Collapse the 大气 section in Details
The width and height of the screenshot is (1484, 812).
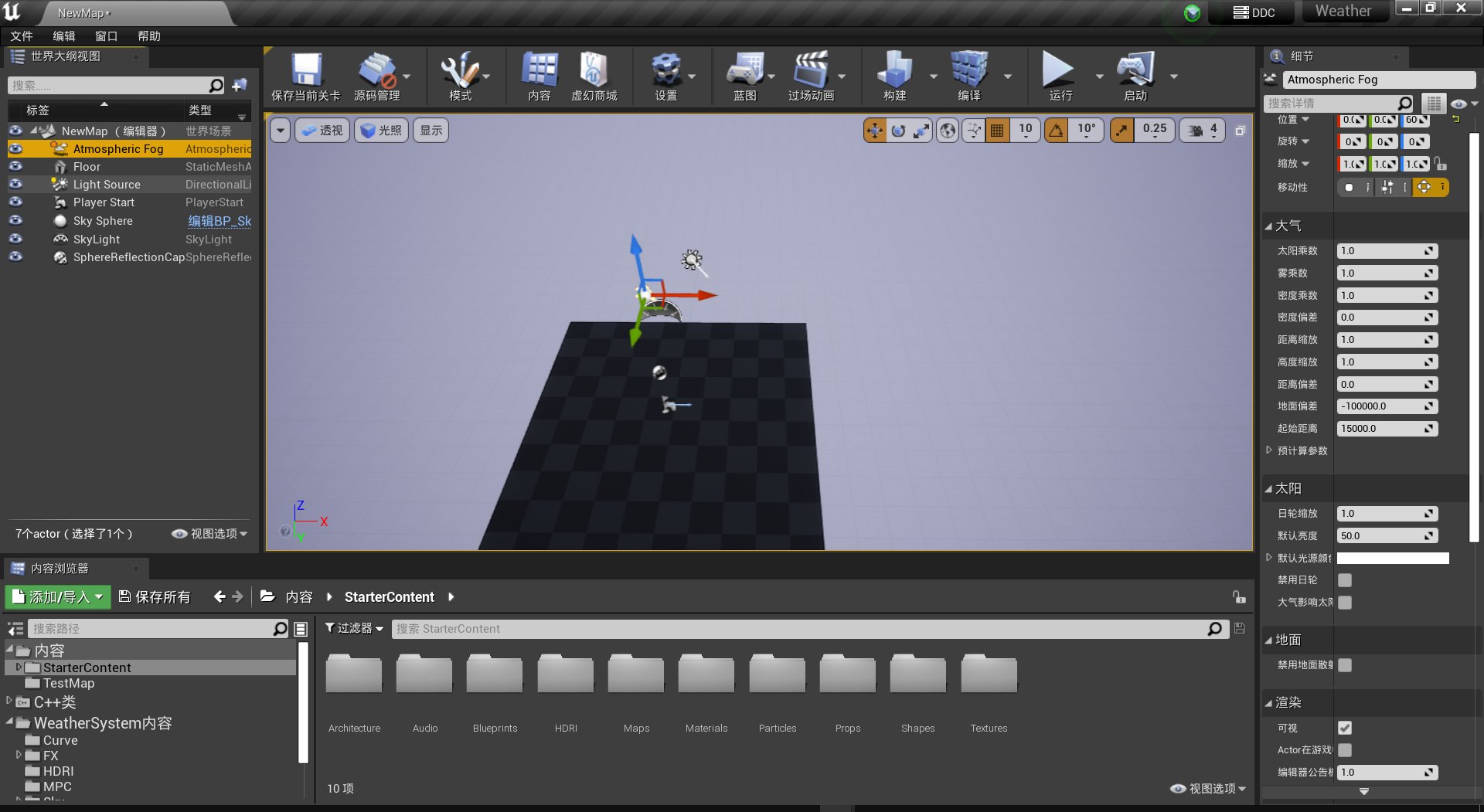[x=1269, y=225]
